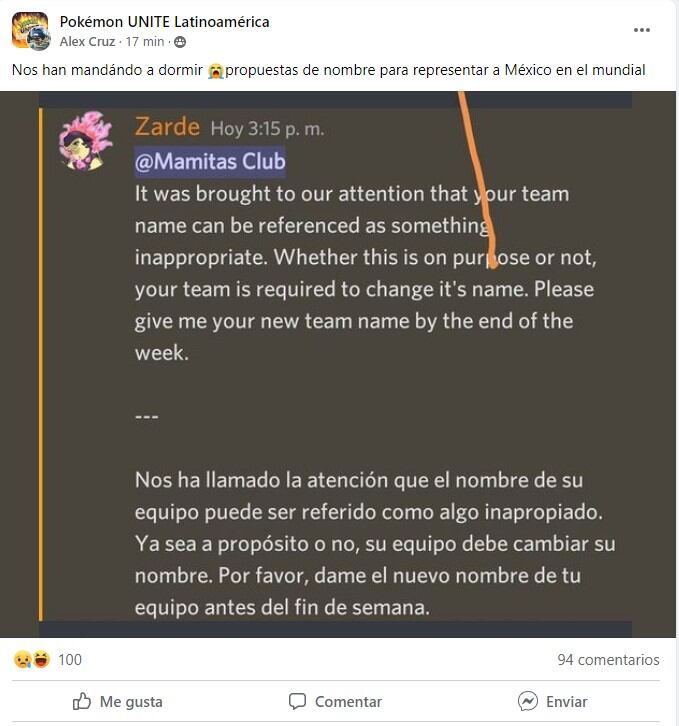679x726 pixels.
Task: Click the @Mamitas Club mention in the screenshot
Action: click(x=210, y=162)
